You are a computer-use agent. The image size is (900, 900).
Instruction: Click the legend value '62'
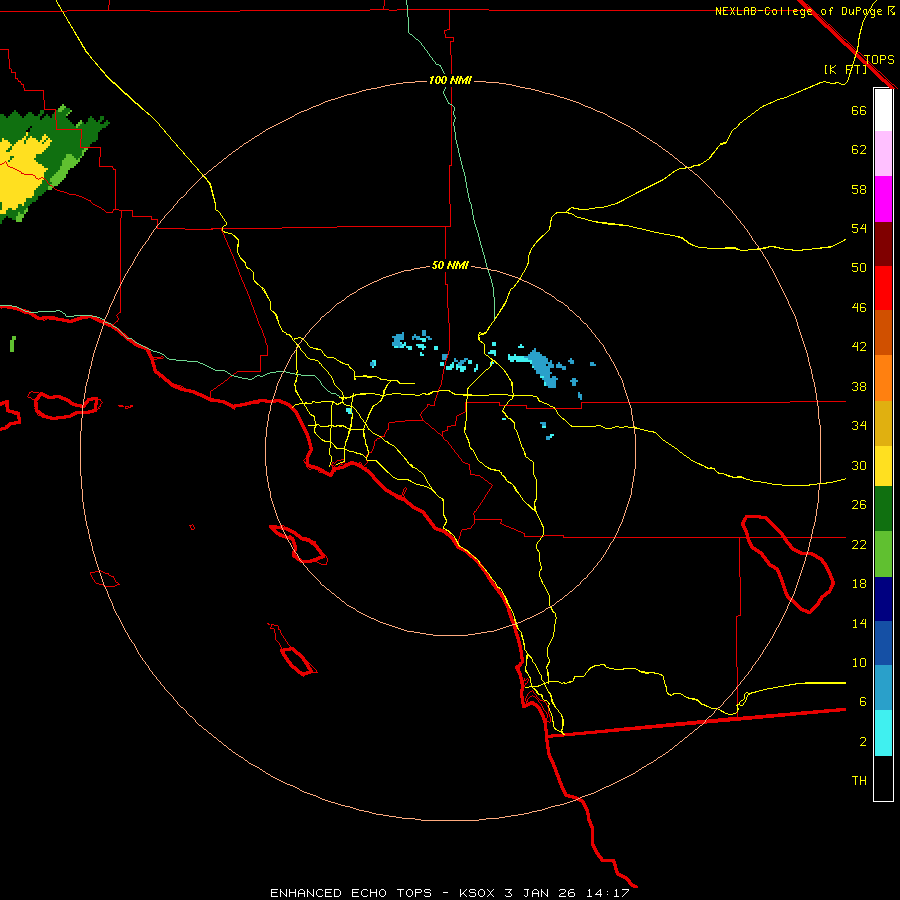[859, 150]
